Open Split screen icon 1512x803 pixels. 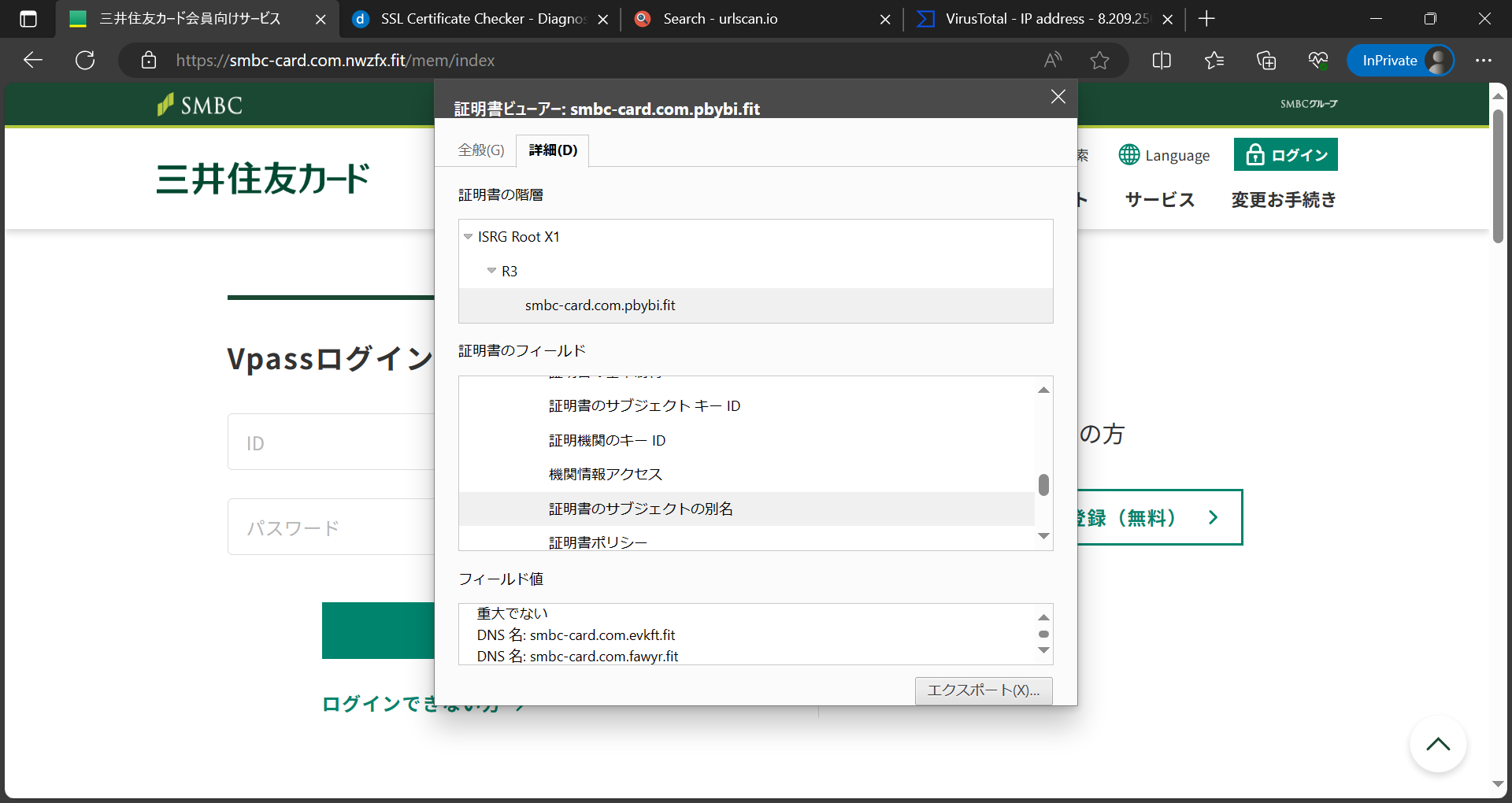tap(1162, 60)
